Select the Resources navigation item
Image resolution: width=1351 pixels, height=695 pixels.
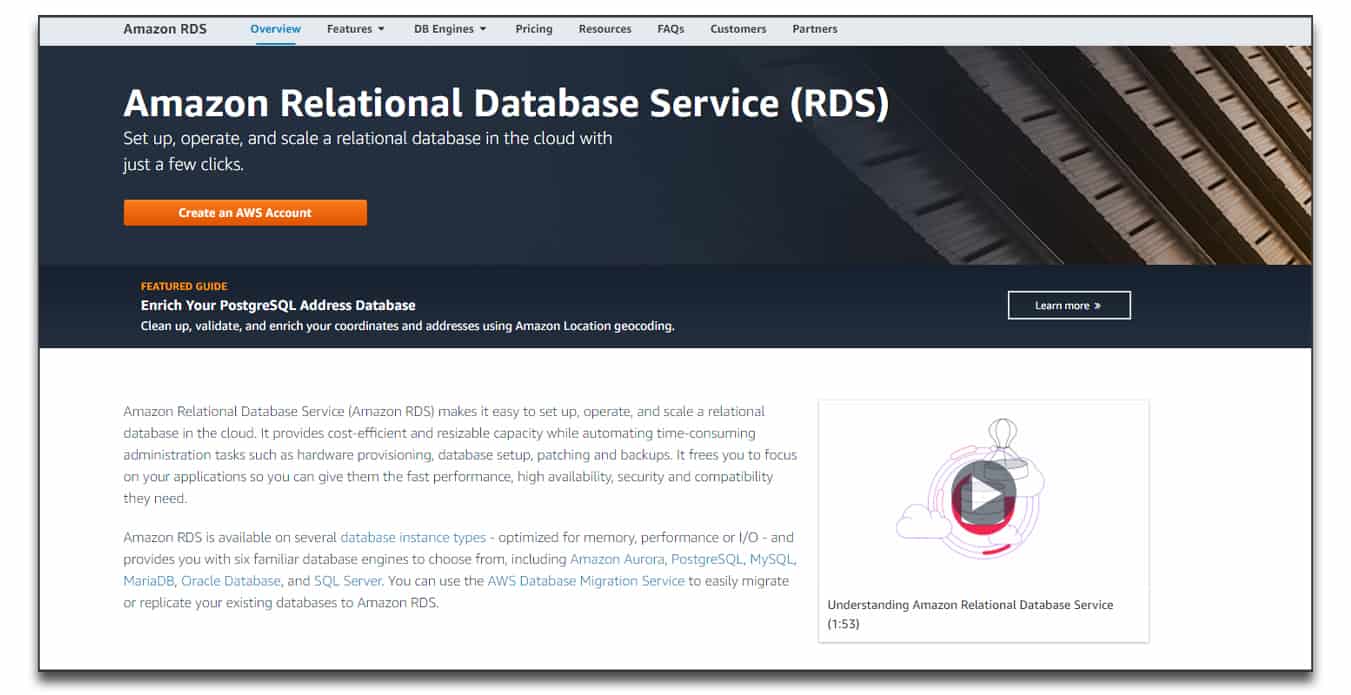605,29
